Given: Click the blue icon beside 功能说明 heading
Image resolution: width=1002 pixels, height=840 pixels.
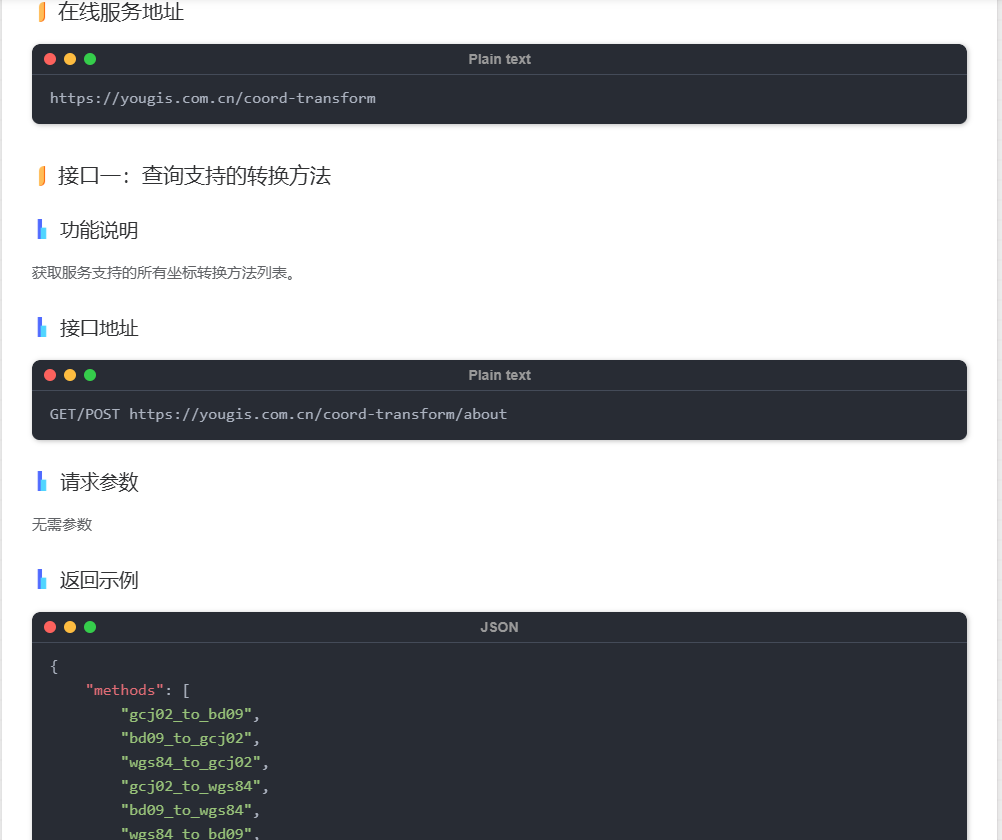Looking at the screenshot, I should click(39, 229).
